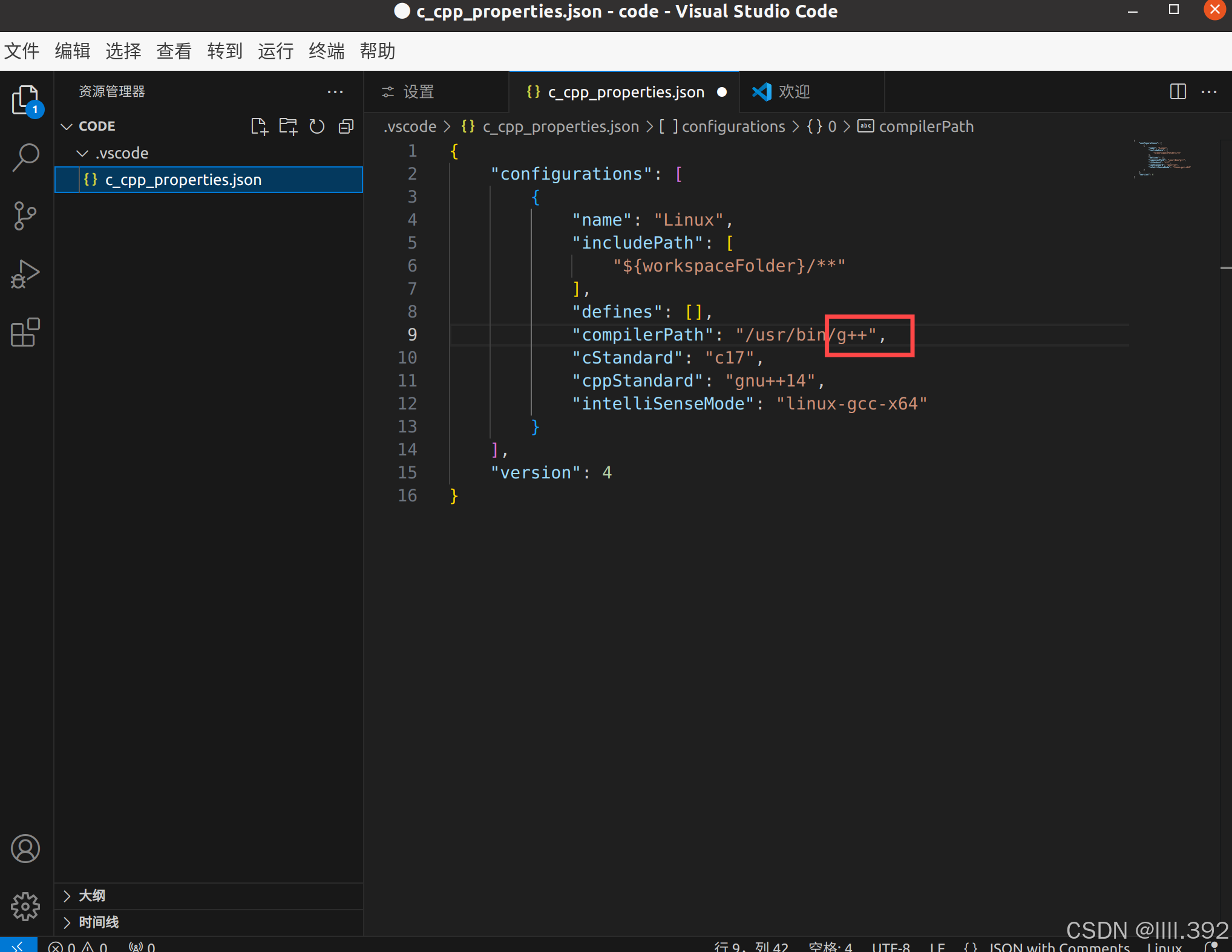Collapse all folders in explorer

(346, 126)
